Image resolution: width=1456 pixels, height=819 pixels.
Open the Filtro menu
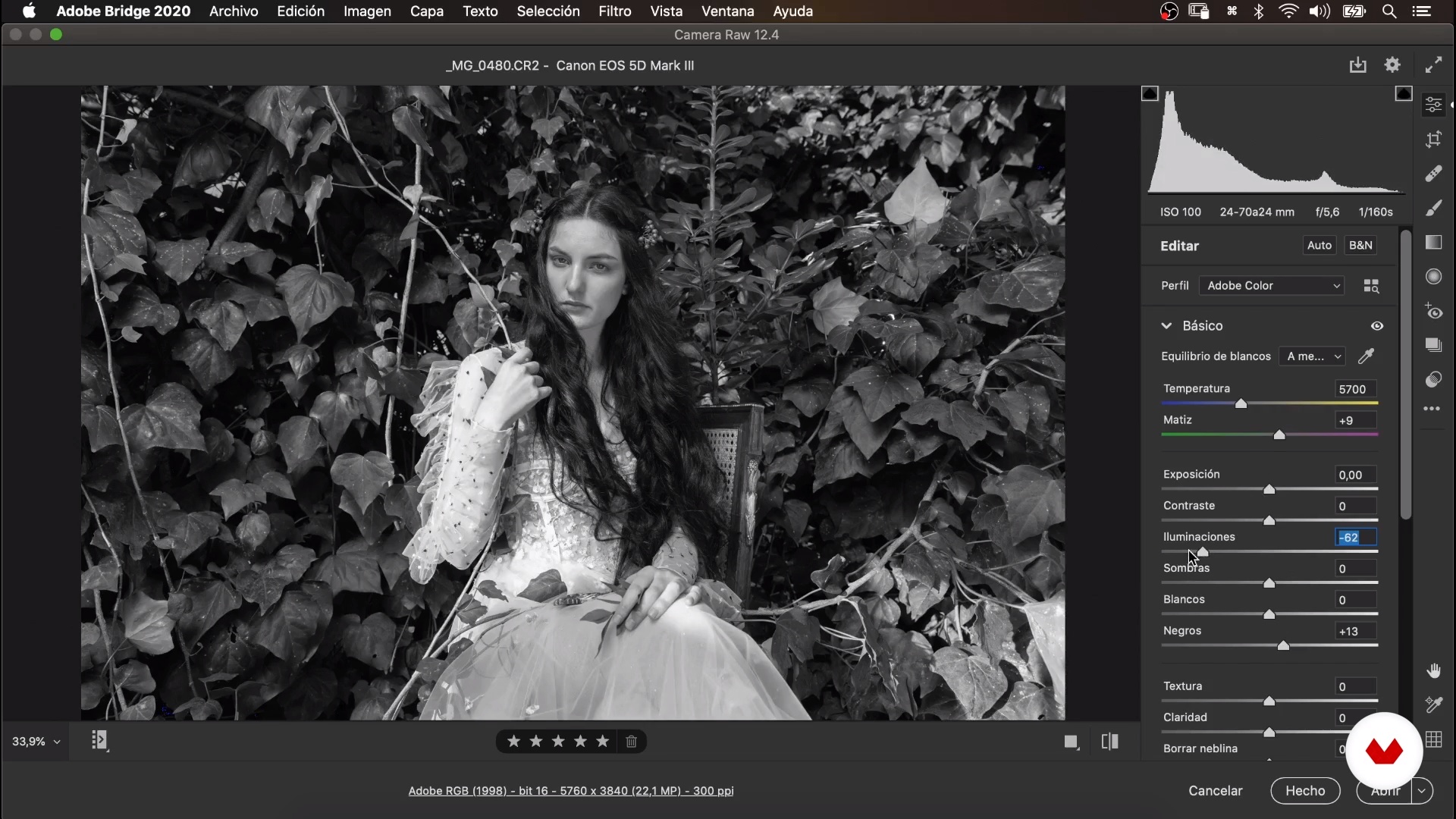pos(614,11)
